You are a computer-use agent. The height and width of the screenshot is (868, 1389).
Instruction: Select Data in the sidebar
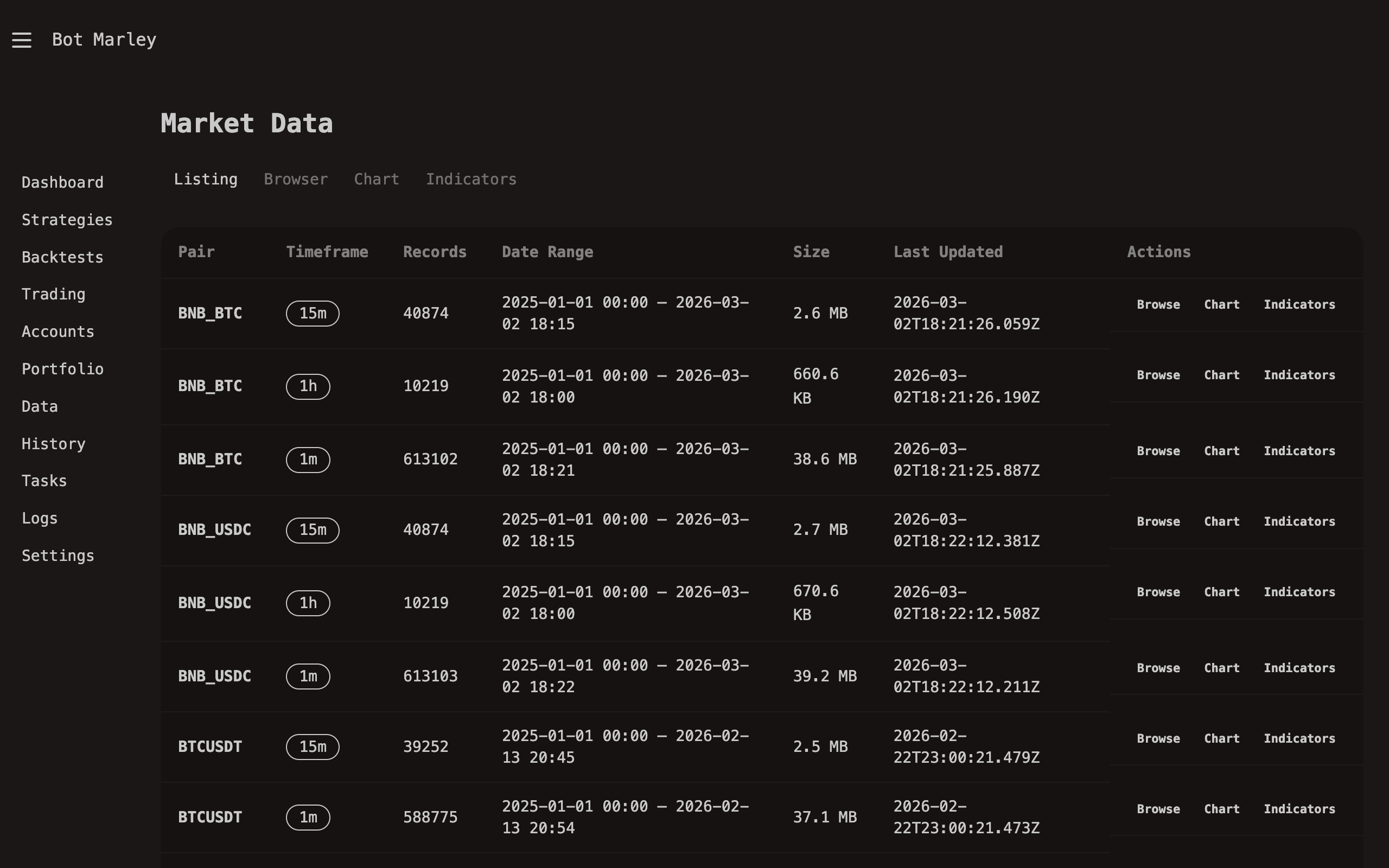(39, 406)
